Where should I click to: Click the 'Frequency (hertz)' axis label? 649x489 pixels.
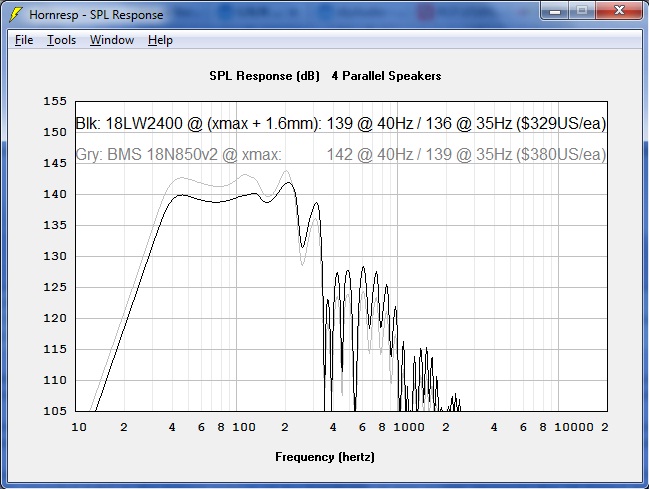click(325, 457)
